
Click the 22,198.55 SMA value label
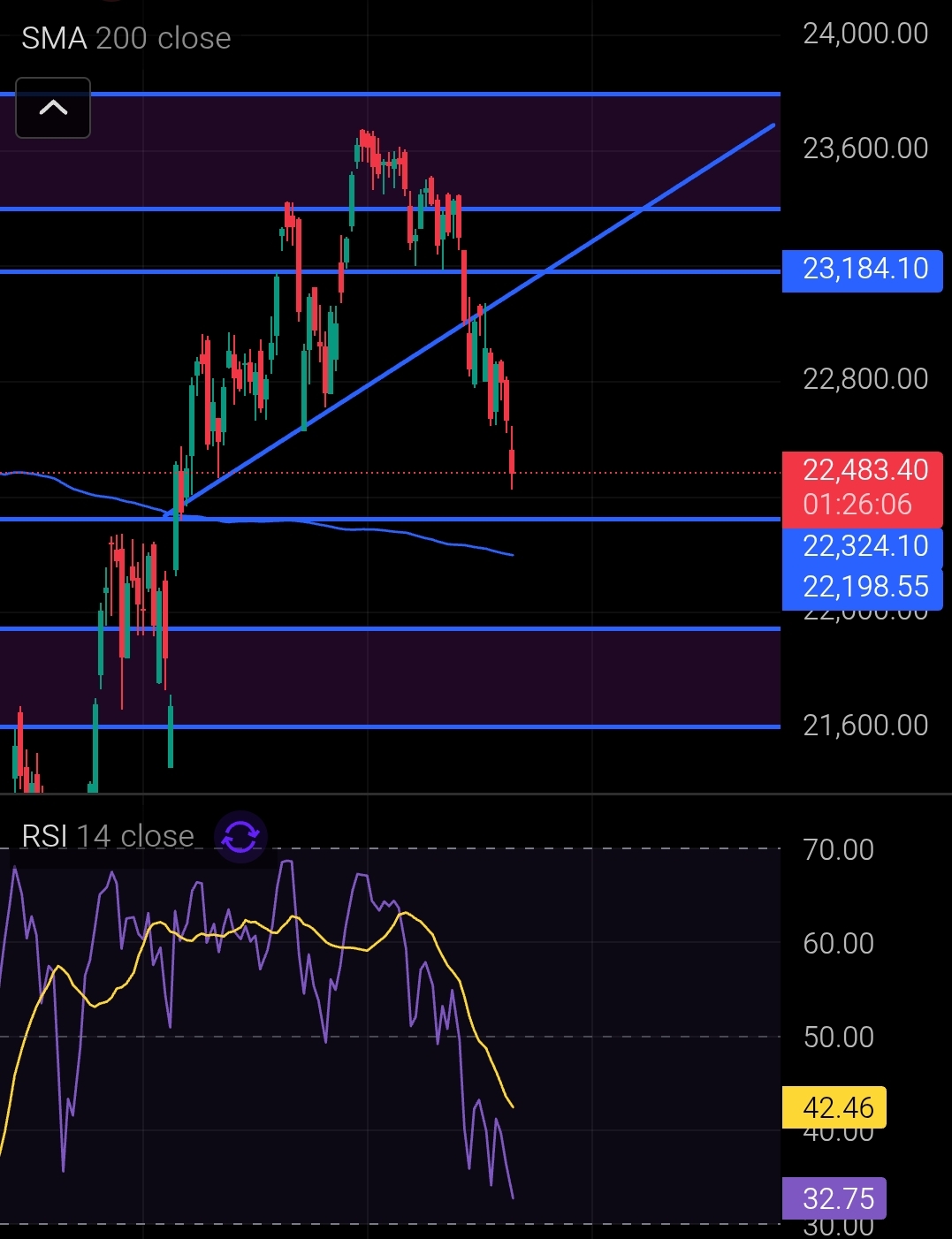click(x=863, y=587)
